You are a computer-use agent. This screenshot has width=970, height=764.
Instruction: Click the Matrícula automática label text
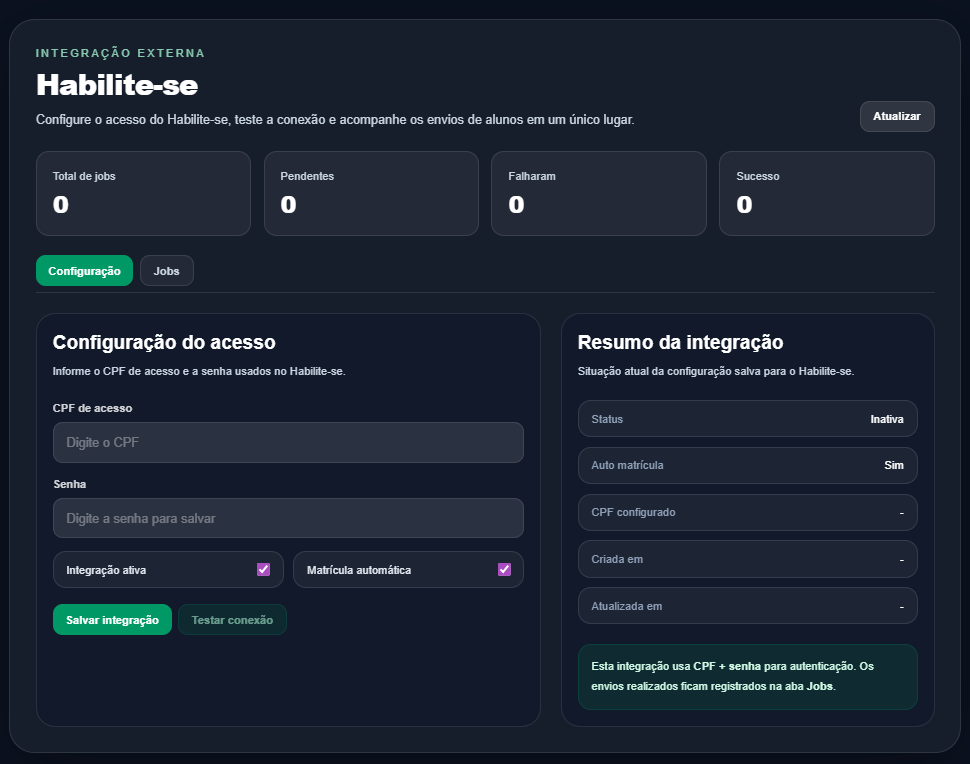[359, 570]
